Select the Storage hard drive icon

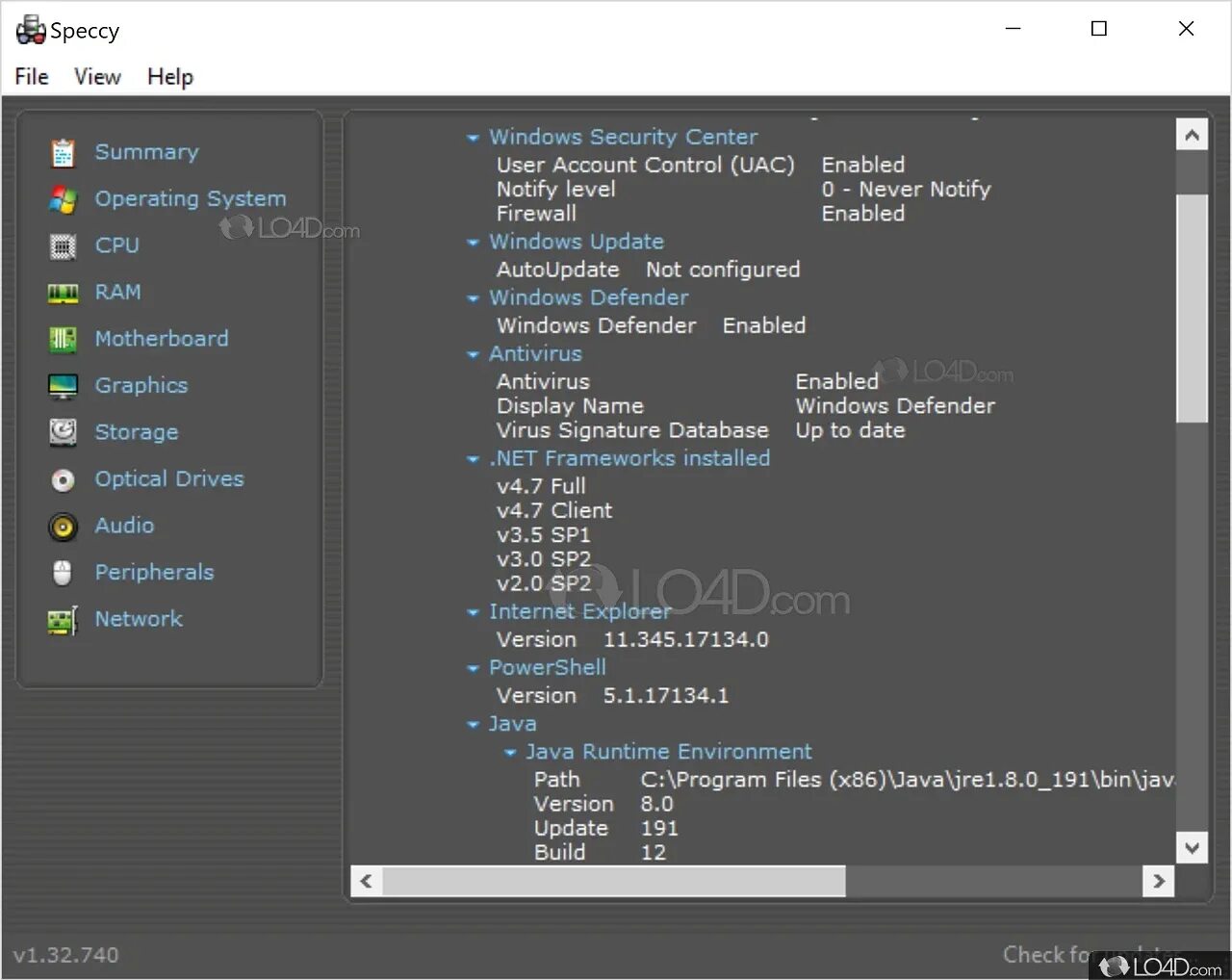63,432
